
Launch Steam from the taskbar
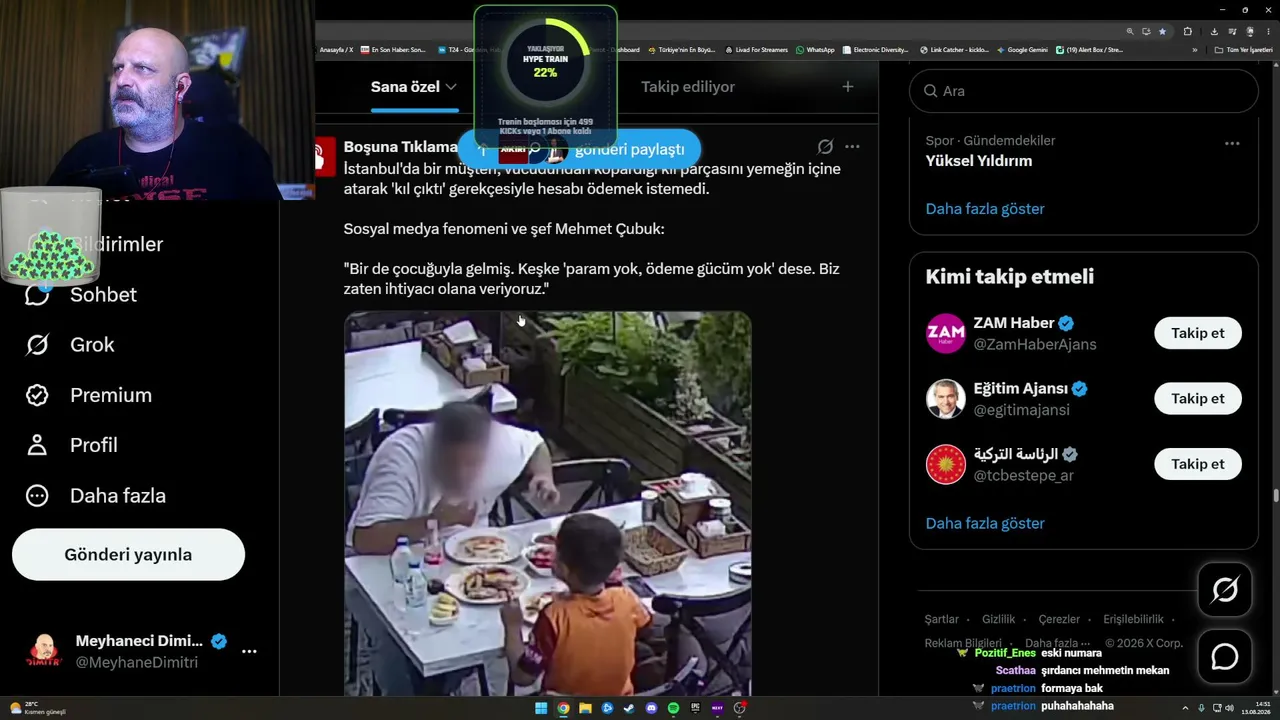click(x=629, y=708)
